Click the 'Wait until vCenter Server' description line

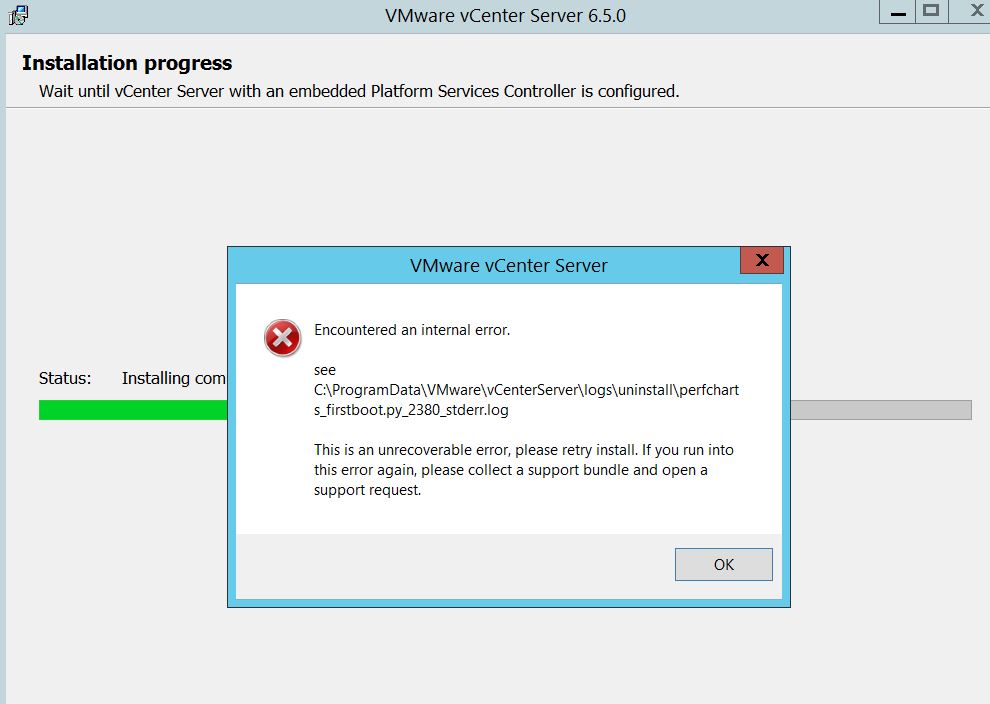(359, 92)
